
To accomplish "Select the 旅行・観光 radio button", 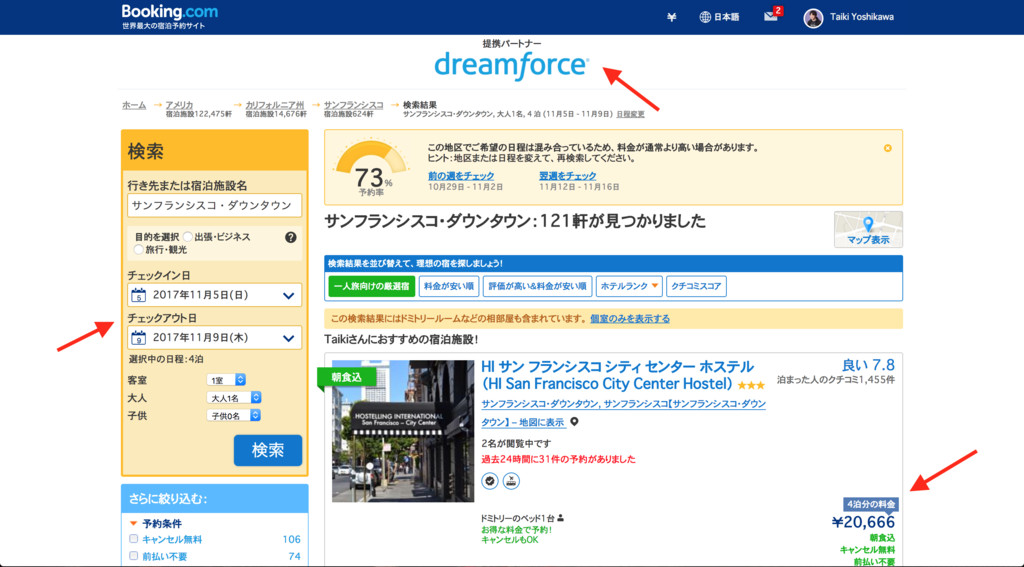I will (x=138, y=250).
